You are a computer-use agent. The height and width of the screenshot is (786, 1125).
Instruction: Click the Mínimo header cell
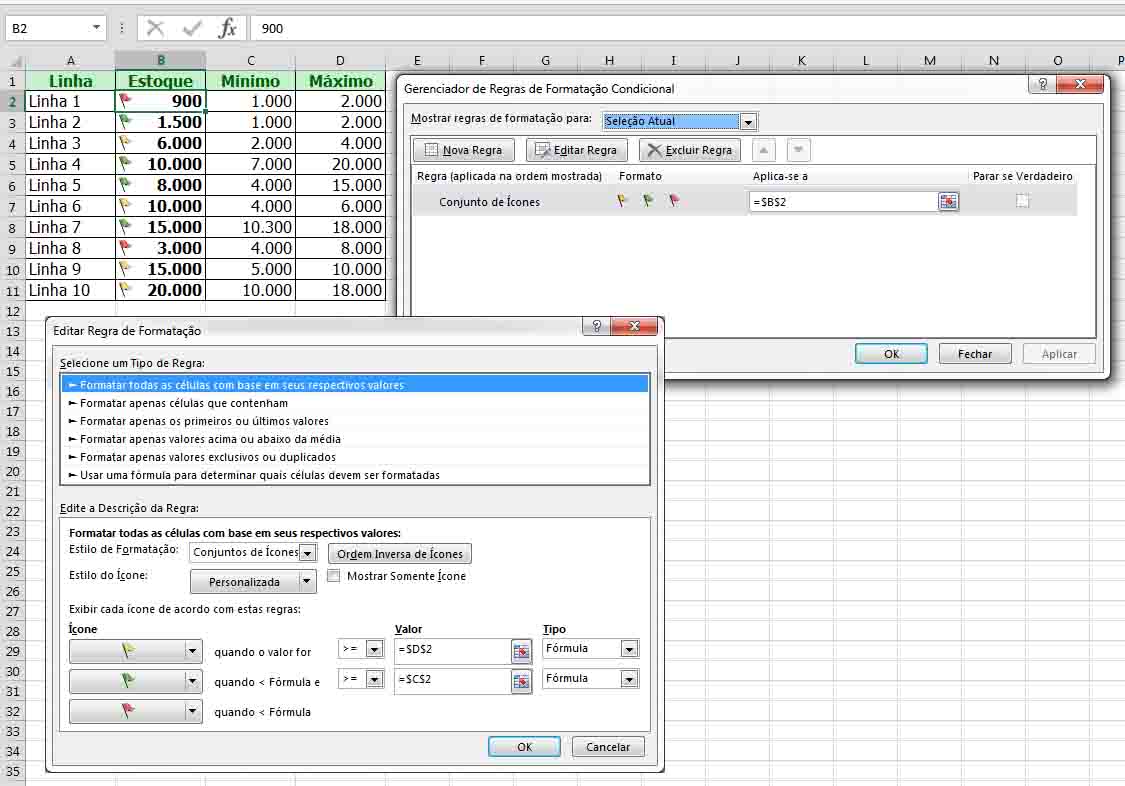pos(250,80)
